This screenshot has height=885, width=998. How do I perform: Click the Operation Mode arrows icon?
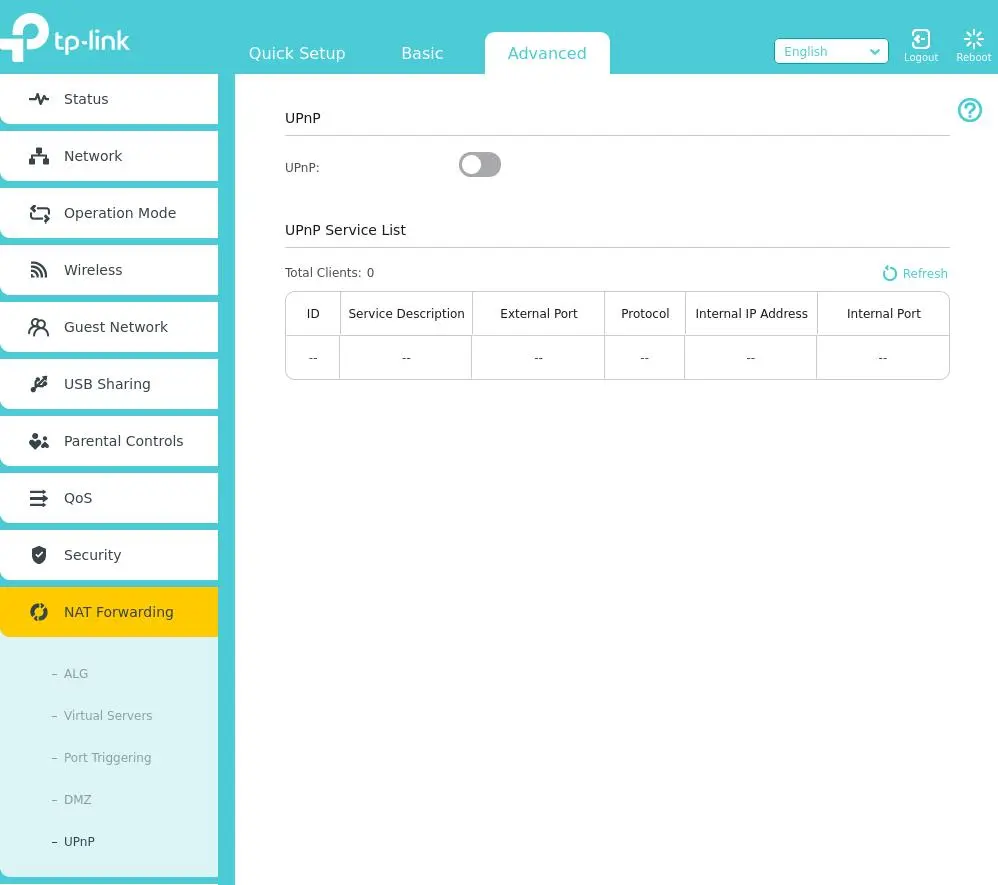pos(39,213)
